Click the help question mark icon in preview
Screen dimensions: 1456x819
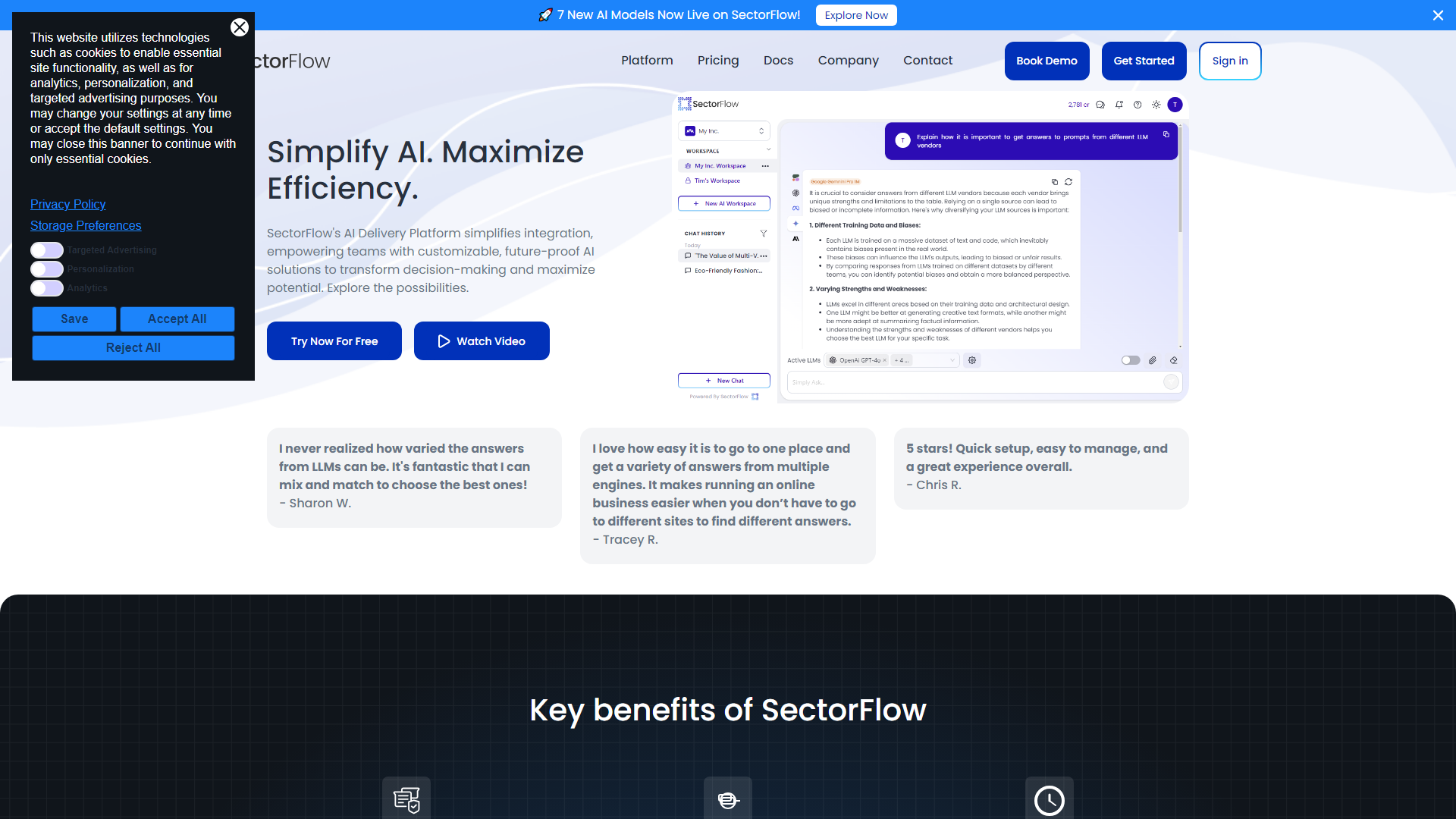(1137, 105)
